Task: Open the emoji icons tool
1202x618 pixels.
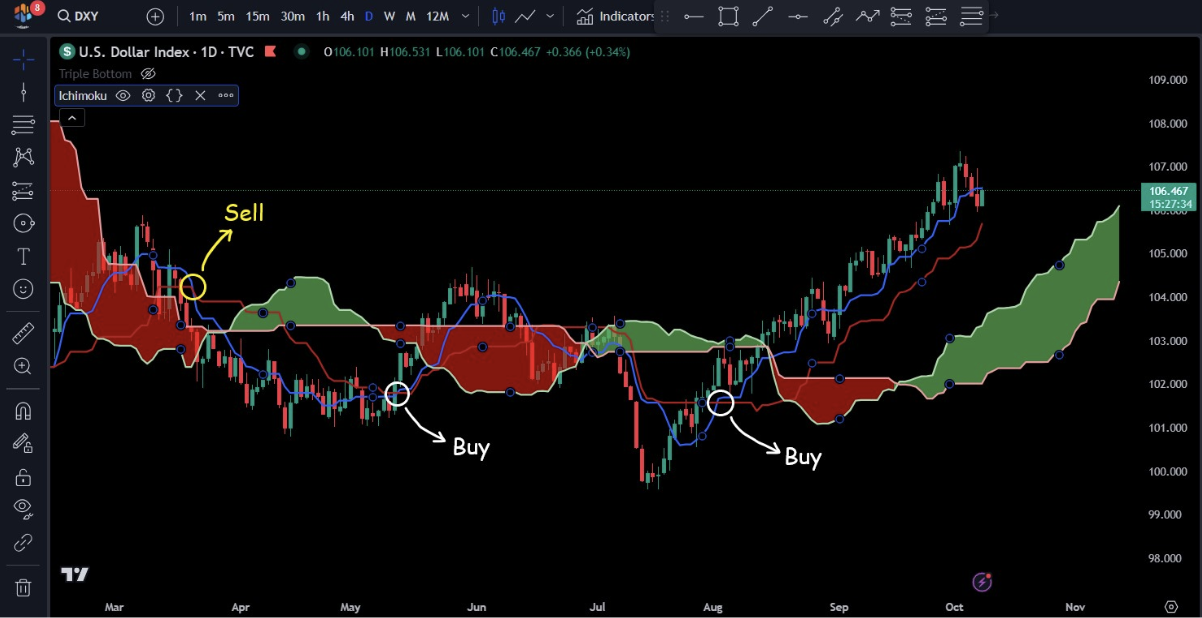Action: [x=23, y=289]
